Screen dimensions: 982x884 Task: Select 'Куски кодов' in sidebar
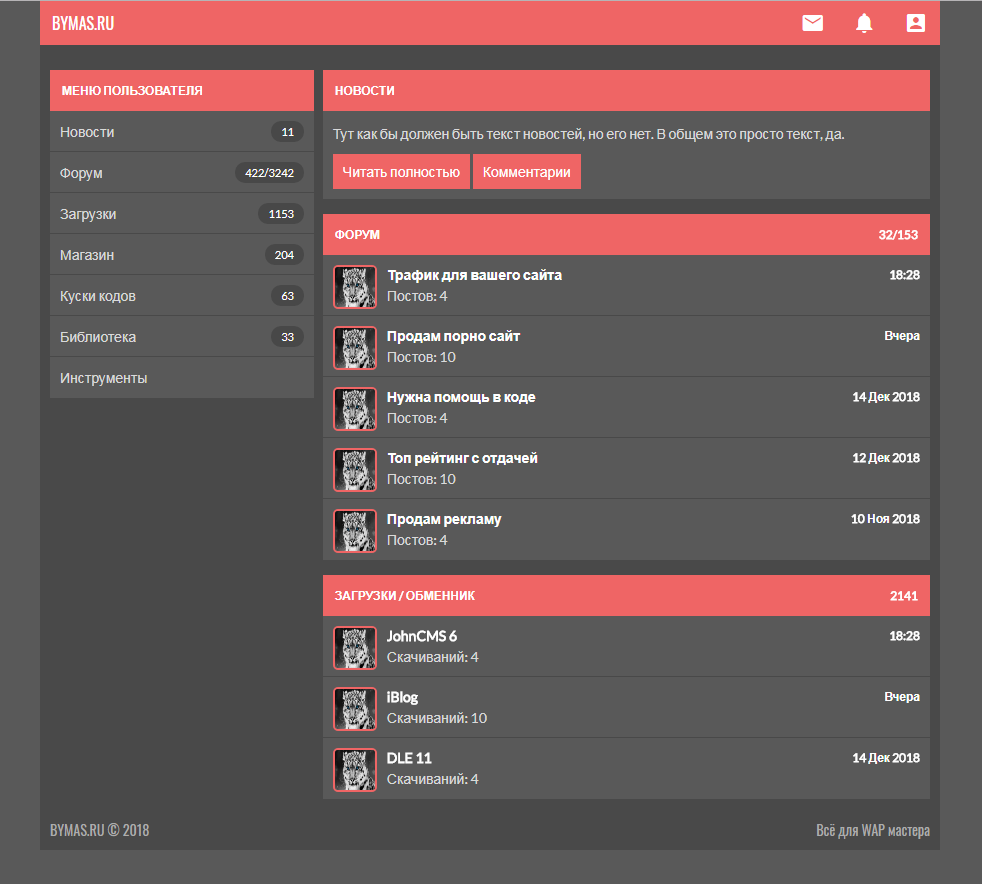click(x=98, y=296)
